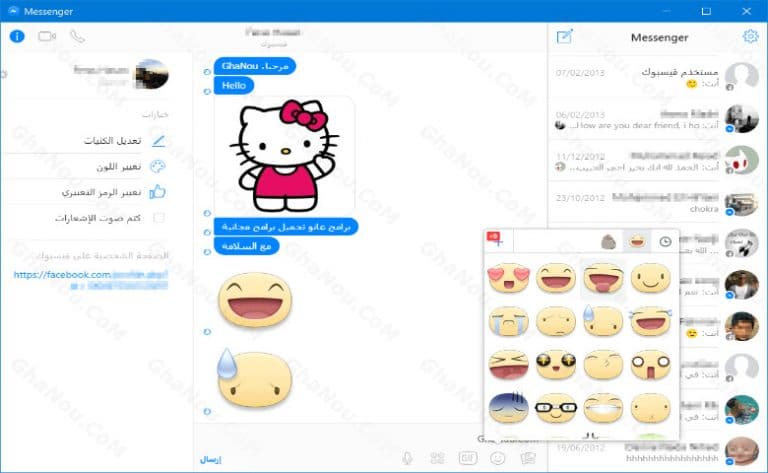Image resolution: width=768 pixels, height=473 pixels.
Task: Start a video call with the camera icon
Action: 47,36
